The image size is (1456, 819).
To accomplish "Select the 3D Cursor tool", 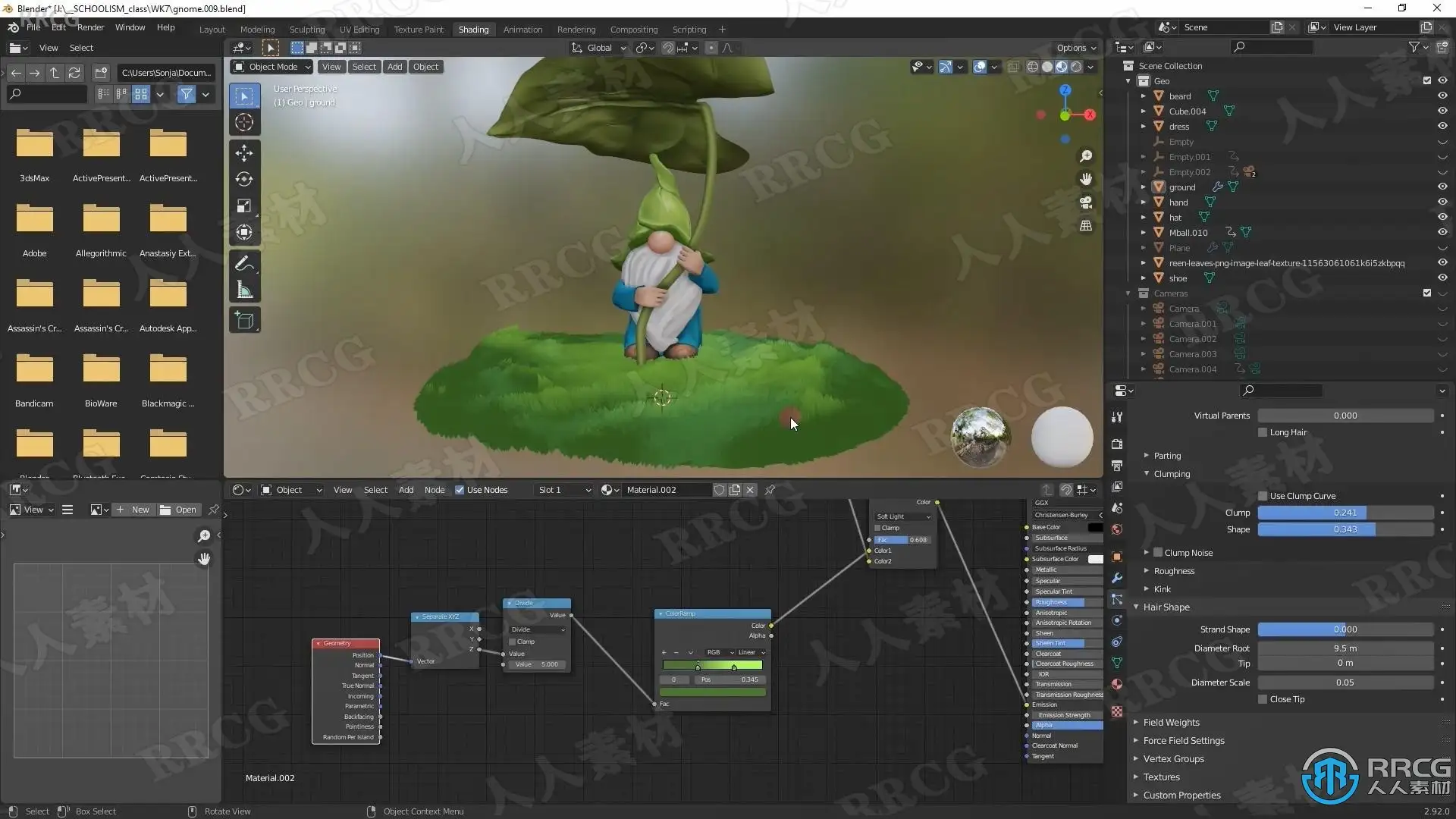I will (244, 122).
